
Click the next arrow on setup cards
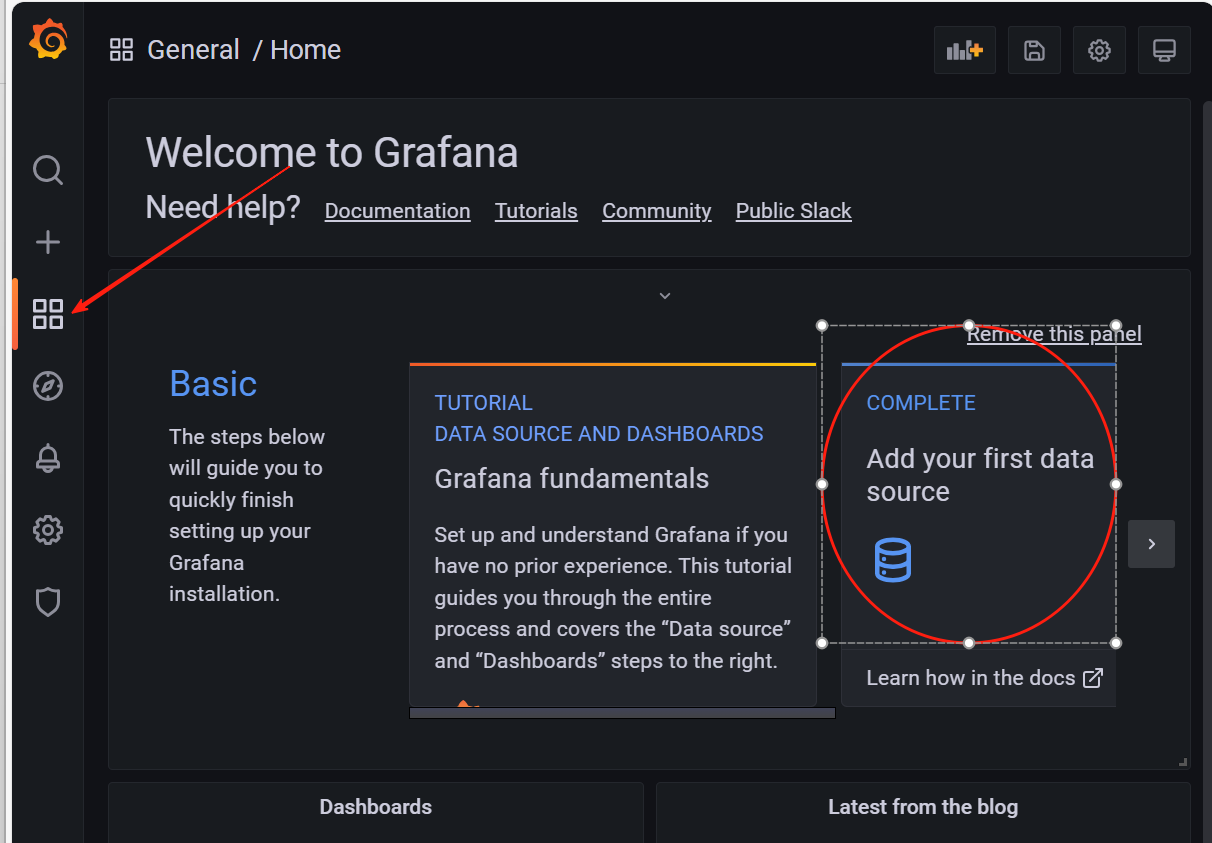click(1151, 544)
